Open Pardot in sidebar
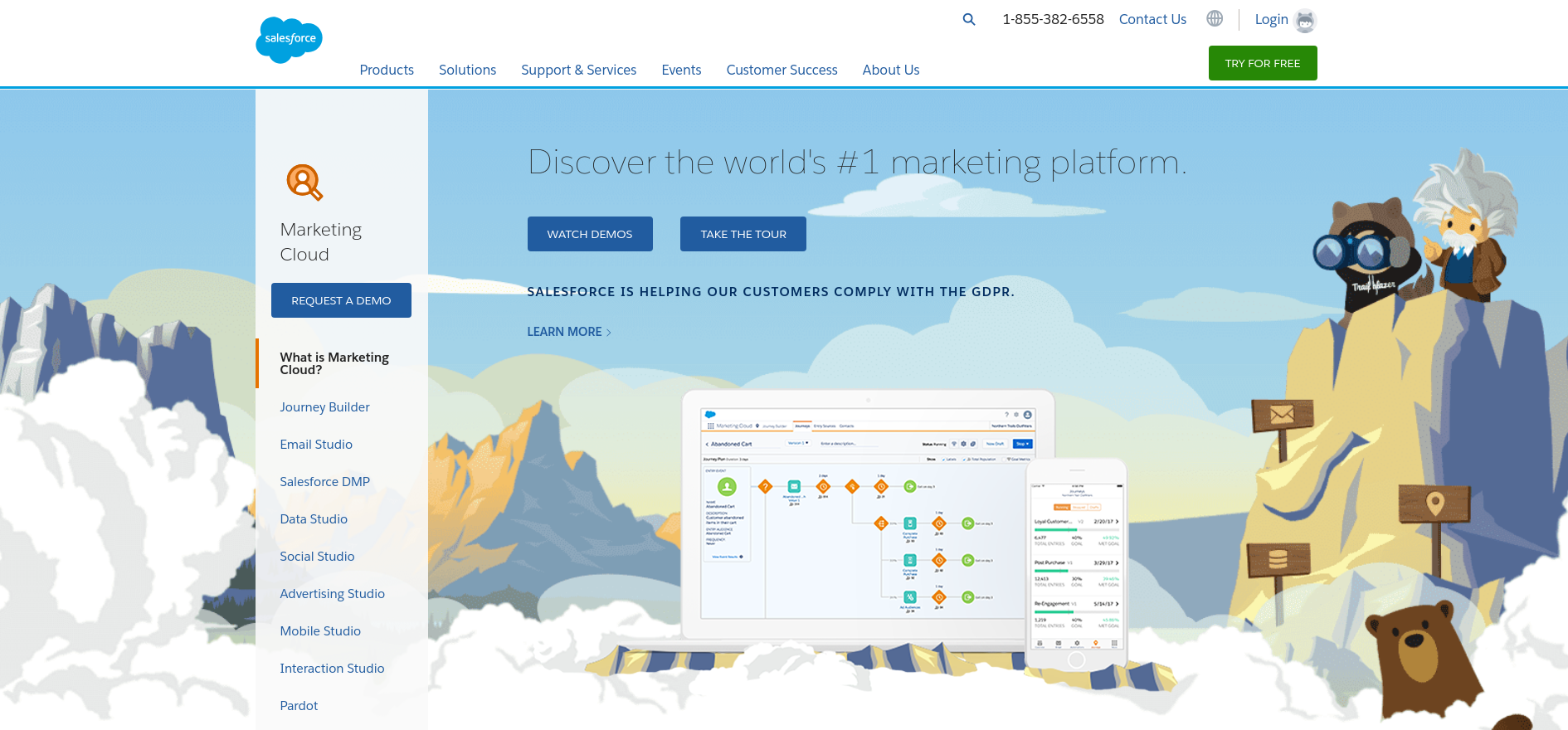1568x730 pixels. click(299, 706)
